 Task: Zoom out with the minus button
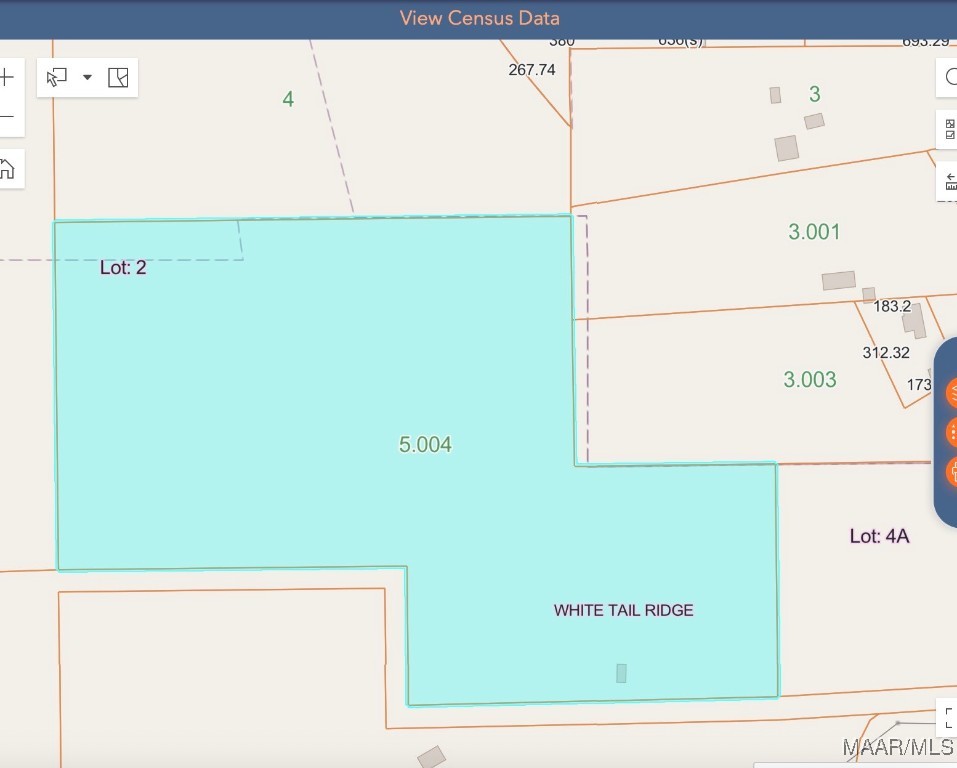(7, 117)
